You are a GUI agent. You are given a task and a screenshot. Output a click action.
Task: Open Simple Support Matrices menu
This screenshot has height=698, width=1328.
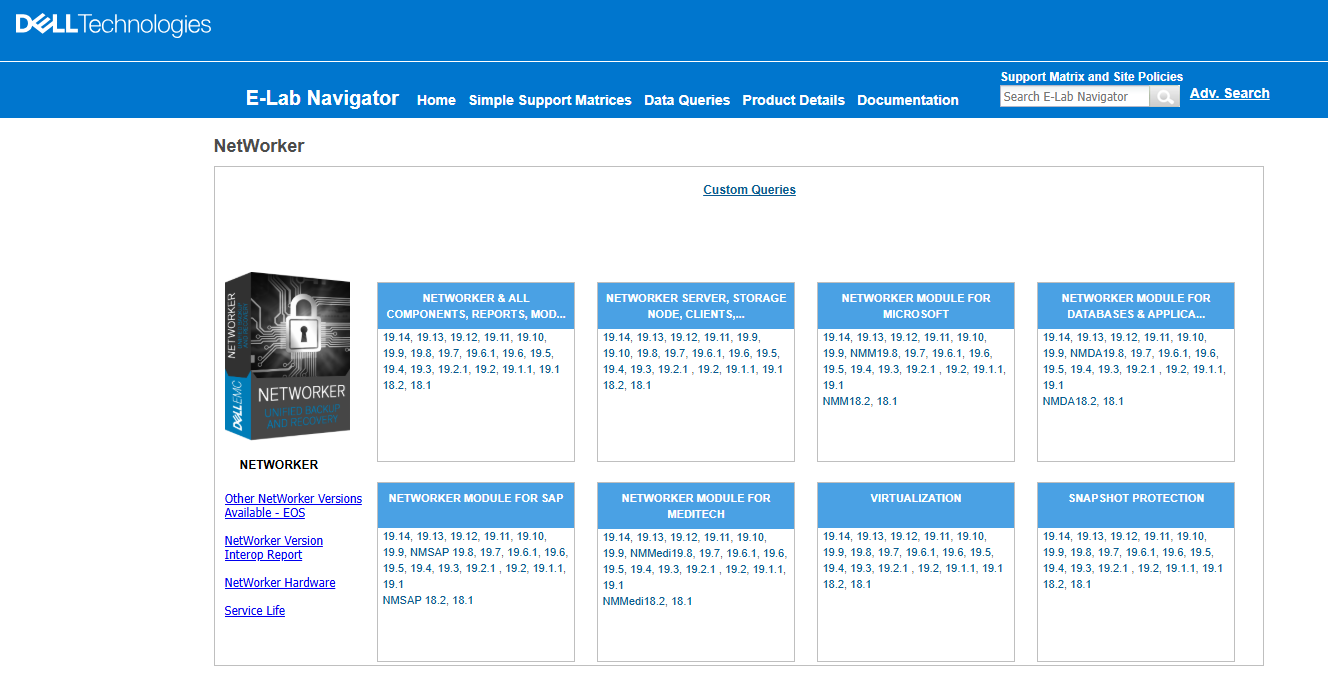(x=550, y=100)
